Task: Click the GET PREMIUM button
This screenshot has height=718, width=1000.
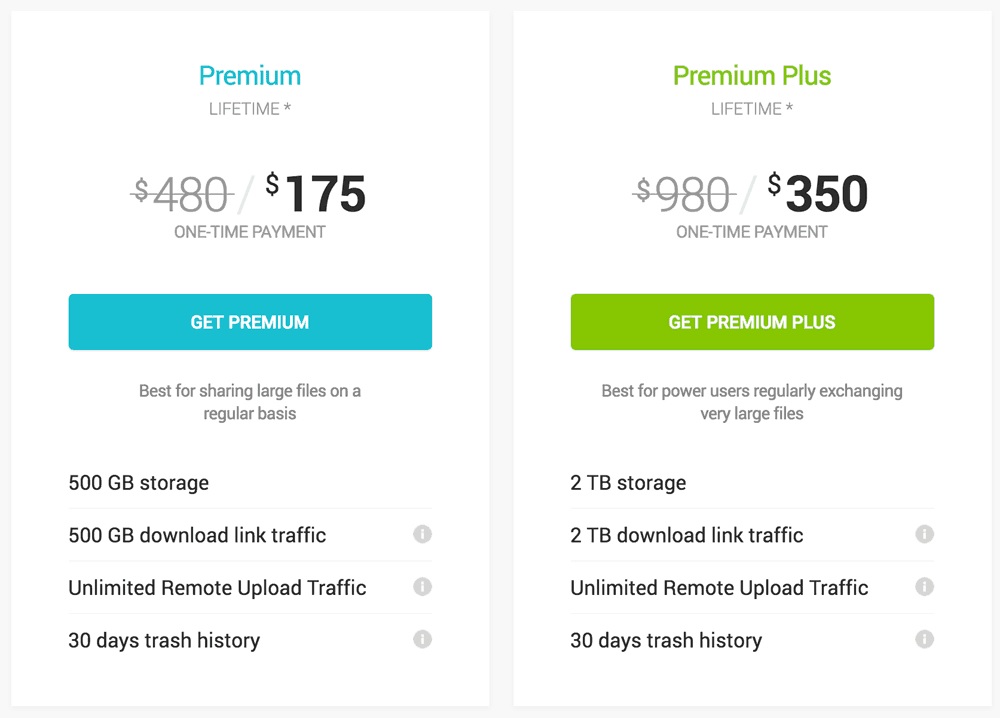Action: 250,322
